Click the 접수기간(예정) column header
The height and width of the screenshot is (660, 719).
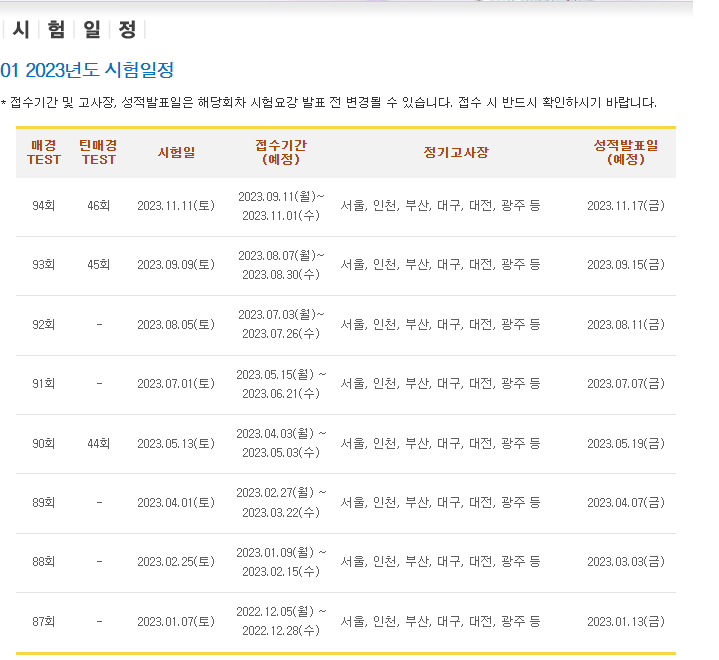pyautogui.click(x=281, y=152)
